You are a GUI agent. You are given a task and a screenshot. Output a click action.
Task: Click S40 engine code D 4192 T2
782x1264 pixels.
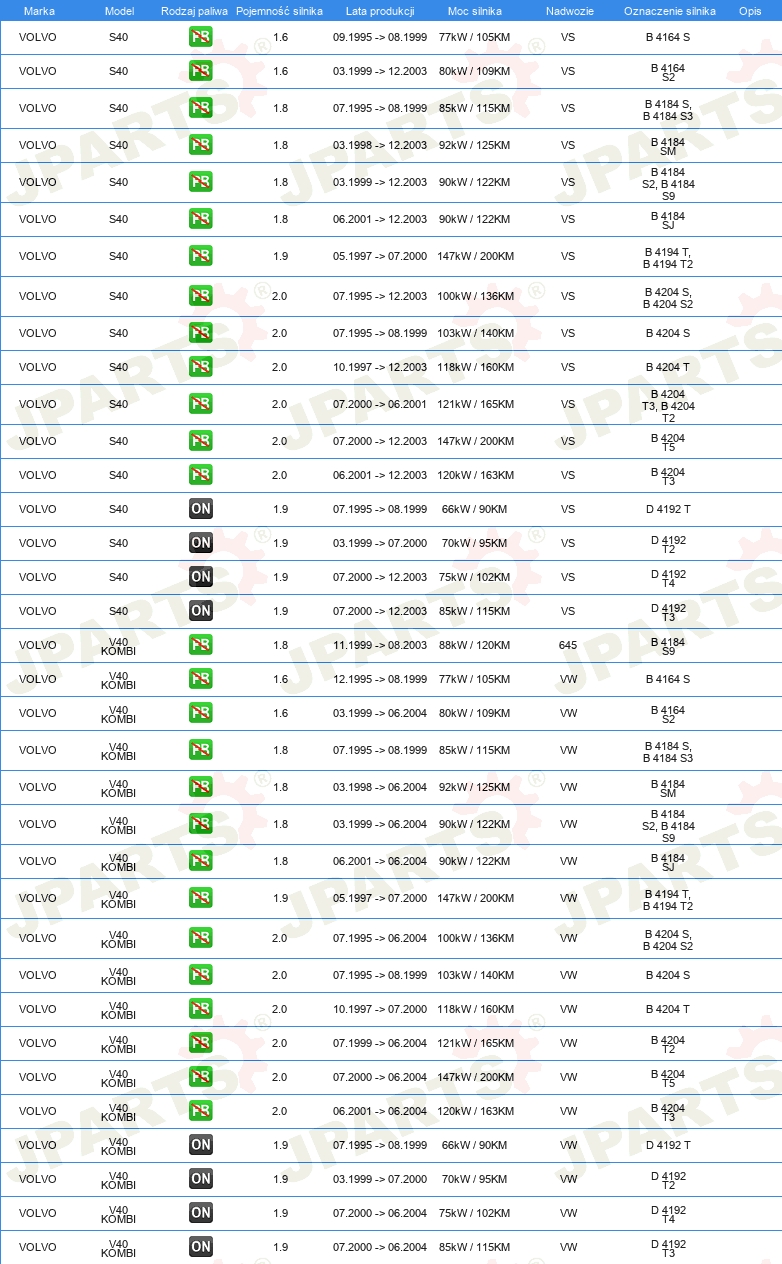pos(668,543)
